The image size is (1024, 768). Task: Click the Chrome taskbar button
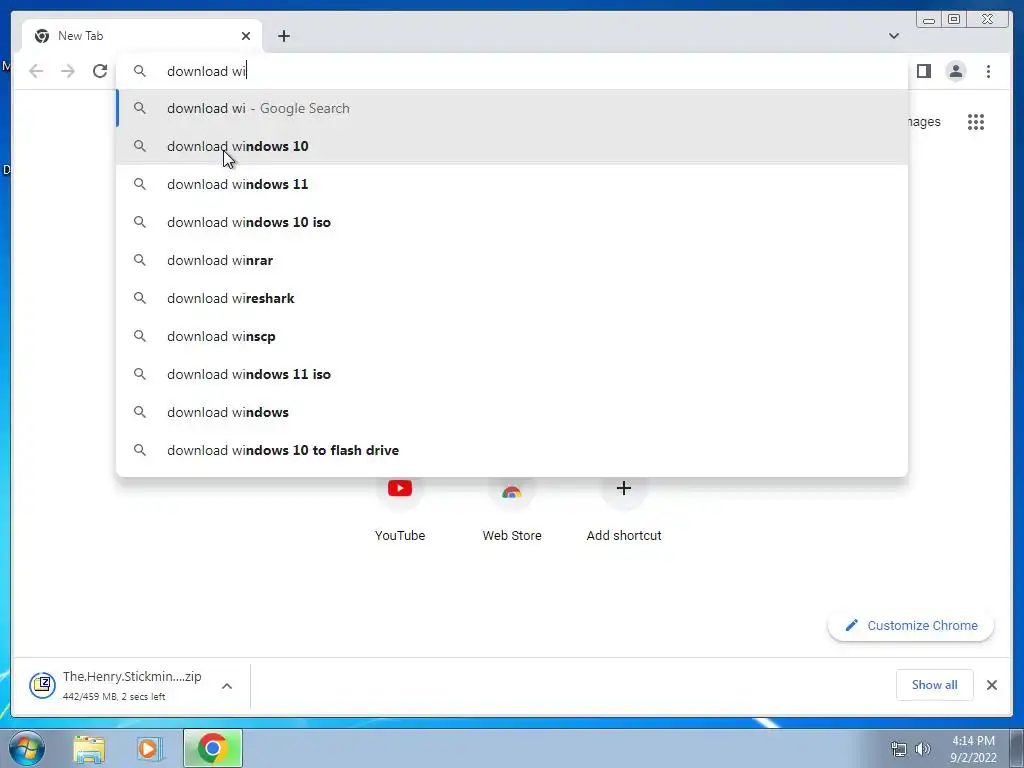tap(213, 748)
